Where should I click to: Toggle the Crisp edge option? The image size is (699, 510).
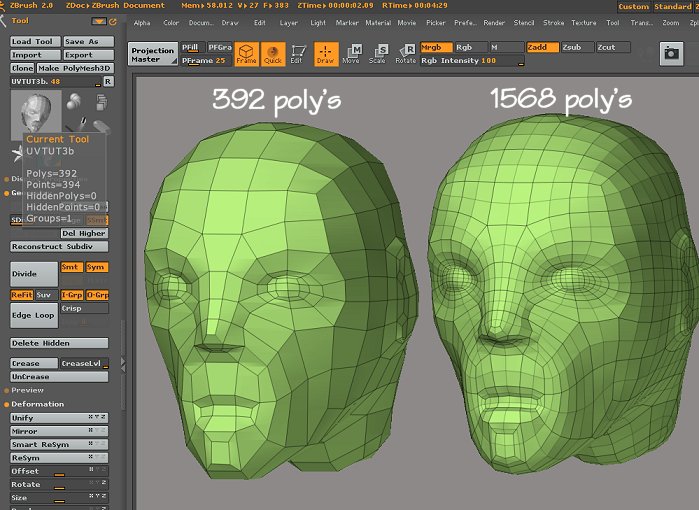coord(85,308)
